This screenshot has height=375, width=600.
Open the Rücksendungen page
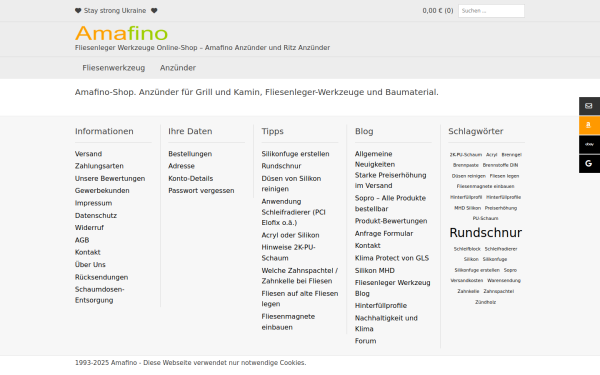click(x=101, y=277)
